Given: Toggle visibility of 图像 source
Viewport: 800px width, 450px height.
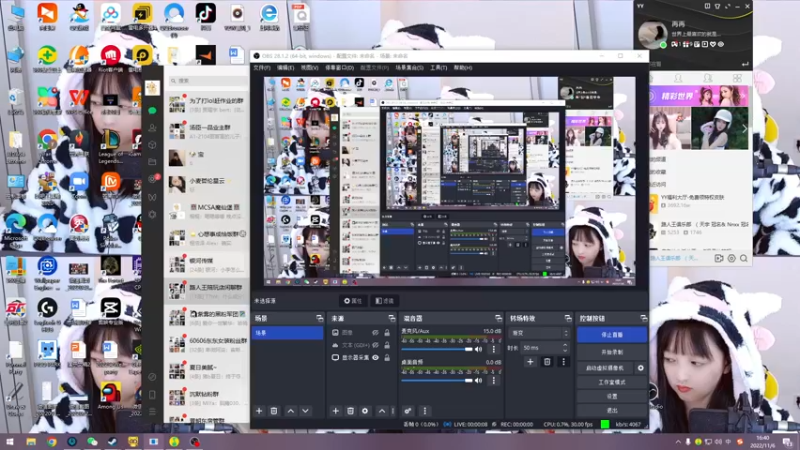Looking at the screenshot, I should pos(376,333).
